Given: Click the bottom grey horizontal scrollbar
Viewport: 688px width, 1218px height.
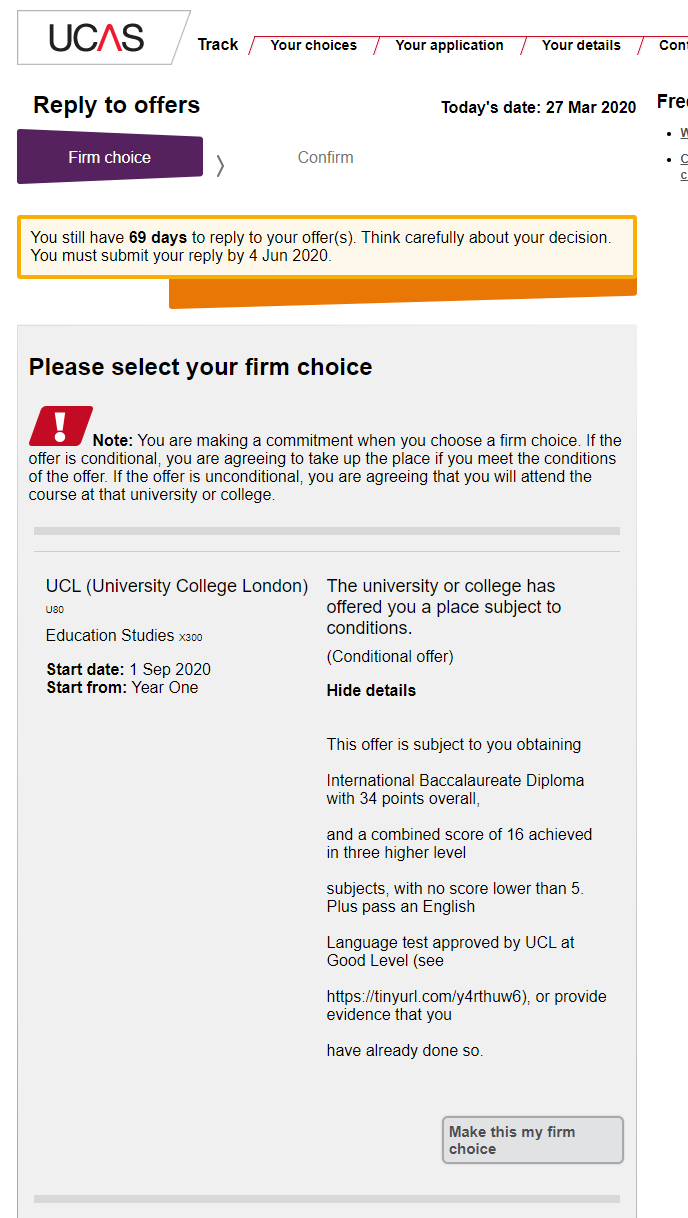Looking at the screenshot, I should point(326,1198).
